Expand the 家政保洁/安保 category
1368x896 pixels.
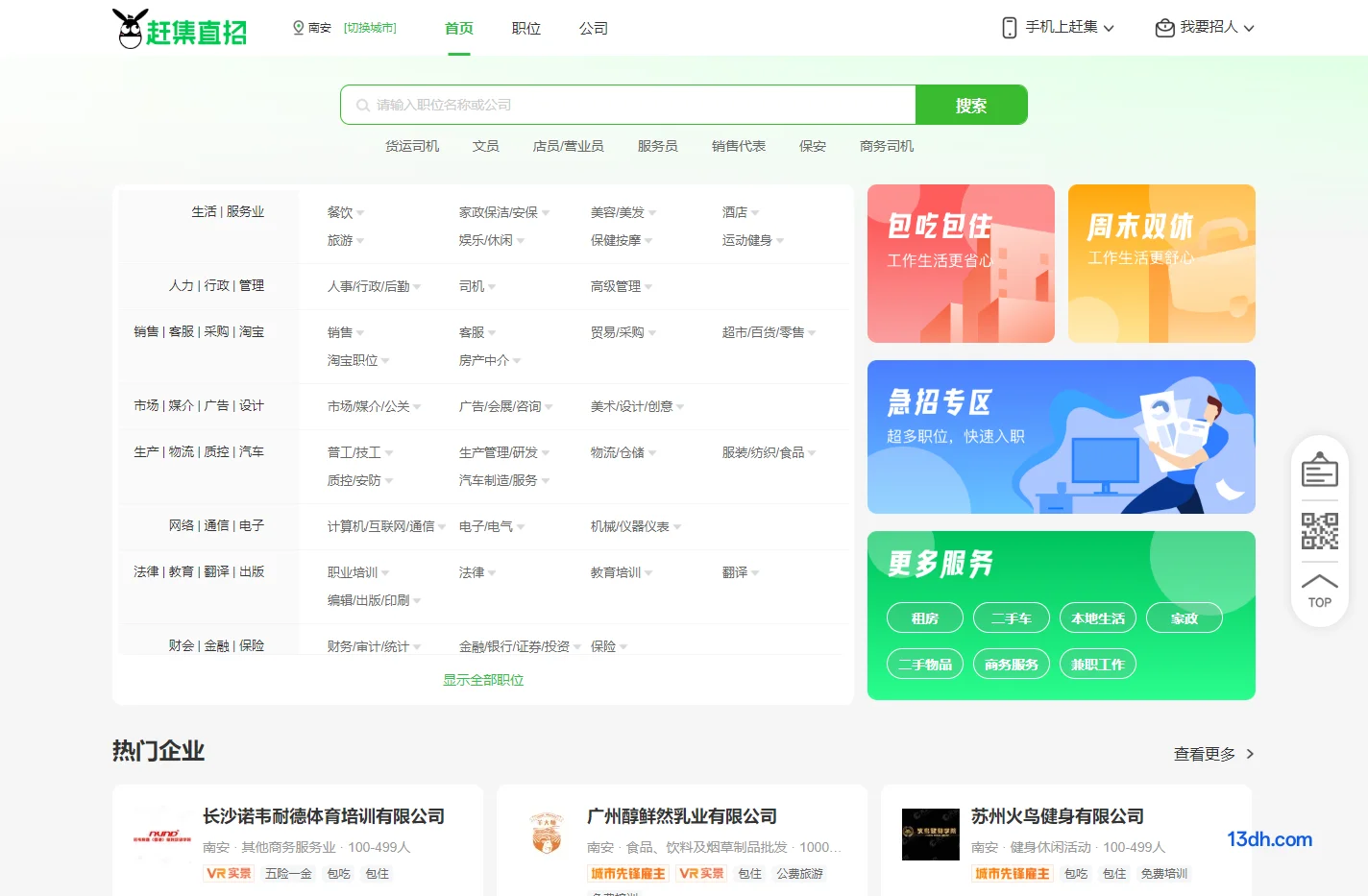504,212
